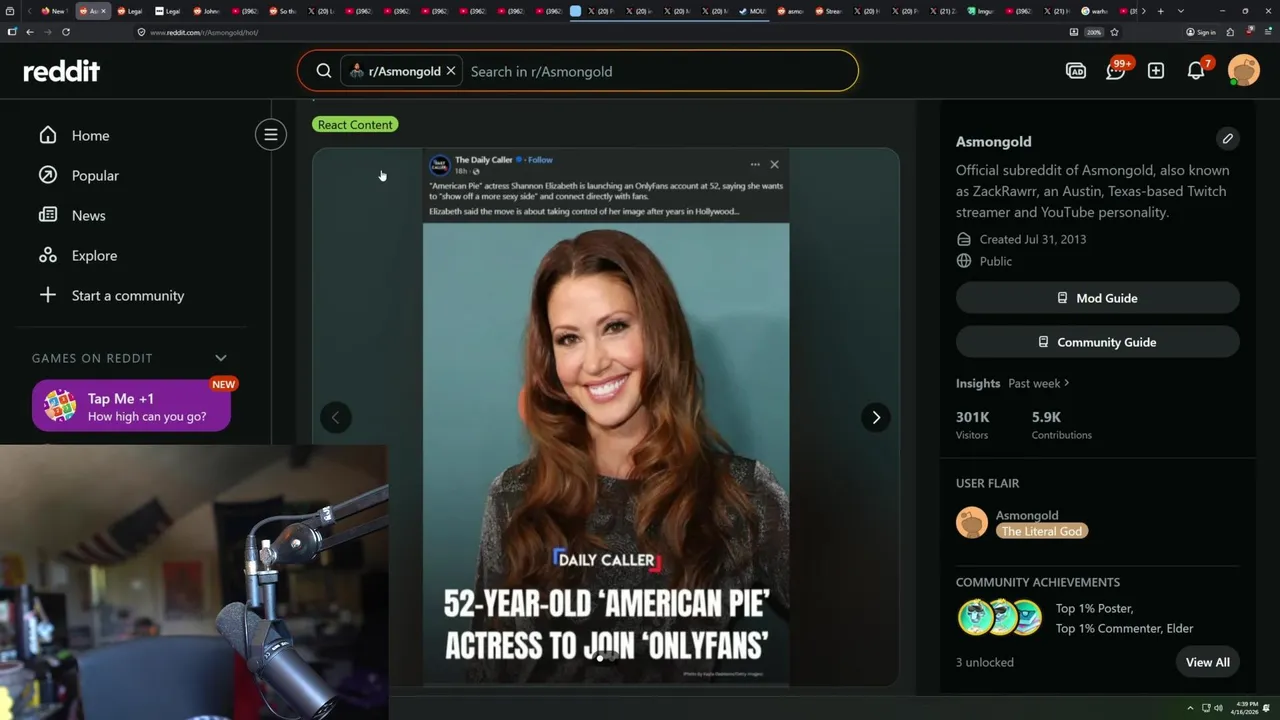The height and width of the screenshot is (720, 1280).
Task: Click the search magnifier icon
Action: coord(324,71)
